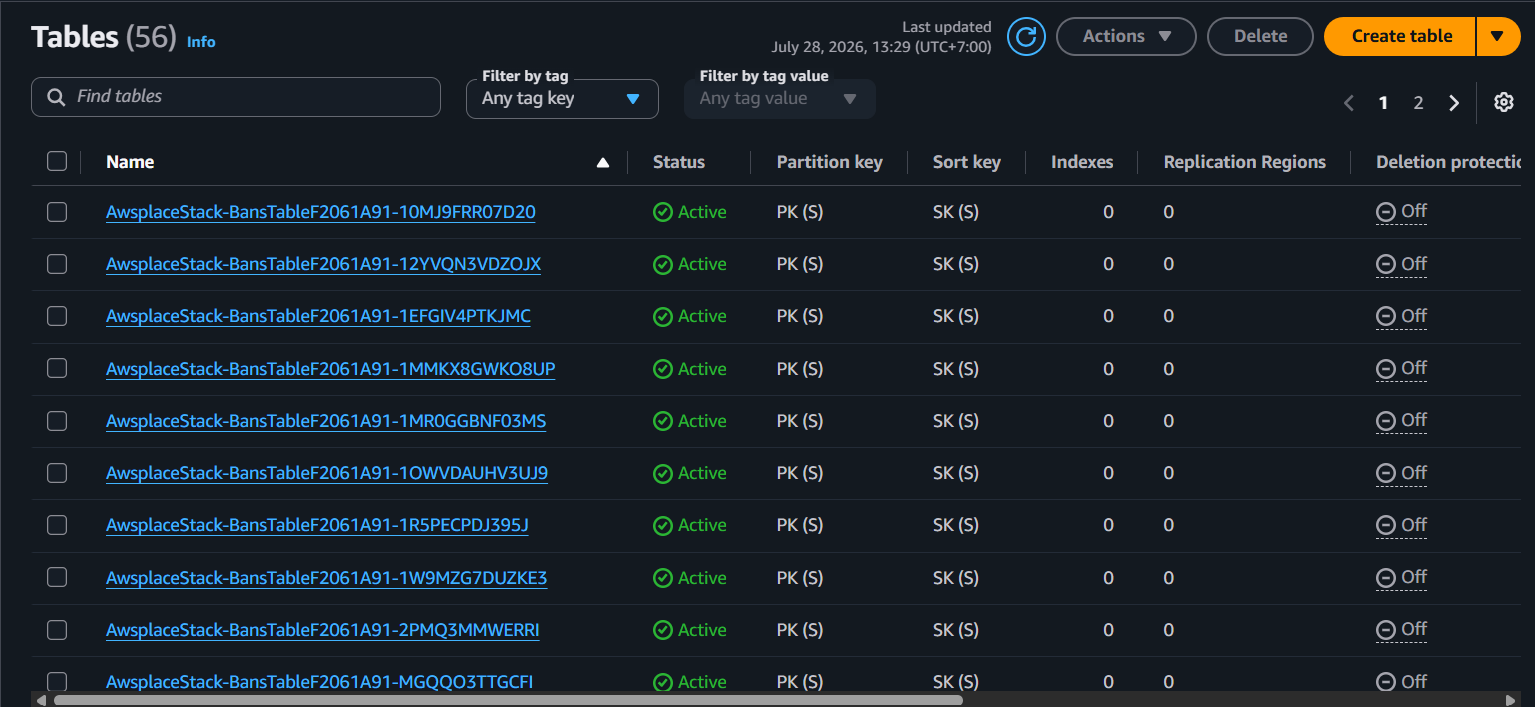Expand the Actions dropdown menu

[x=1126, y=36]
